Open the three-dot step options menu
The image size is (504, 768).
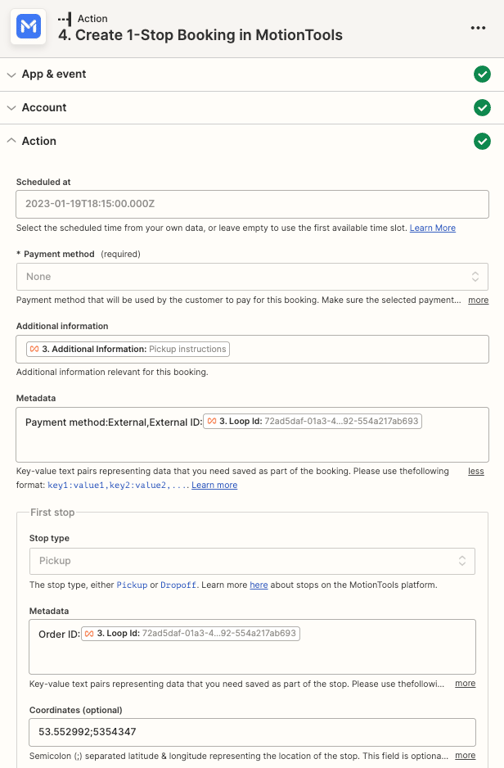click(478, 28)
